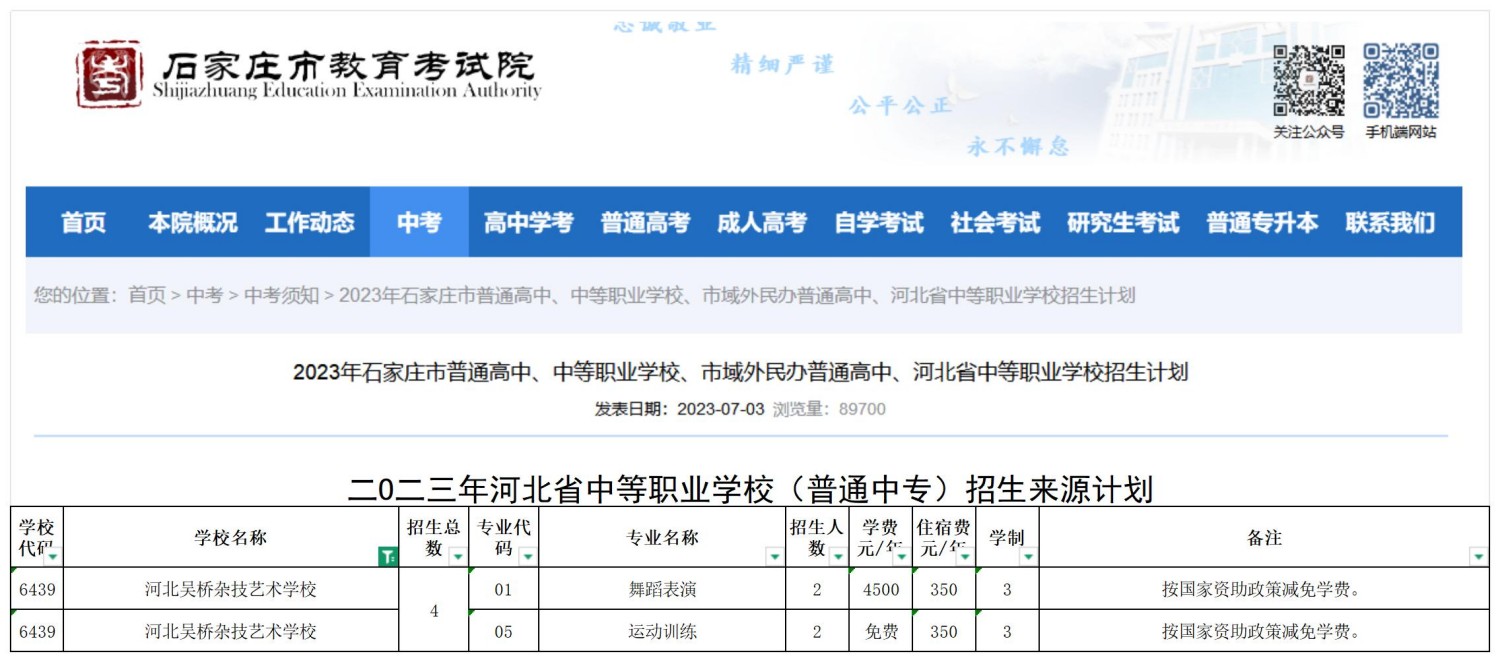Select the 舞蹈表演 table cell
This screenshot has width=1500, height=662.
(662, 590)
